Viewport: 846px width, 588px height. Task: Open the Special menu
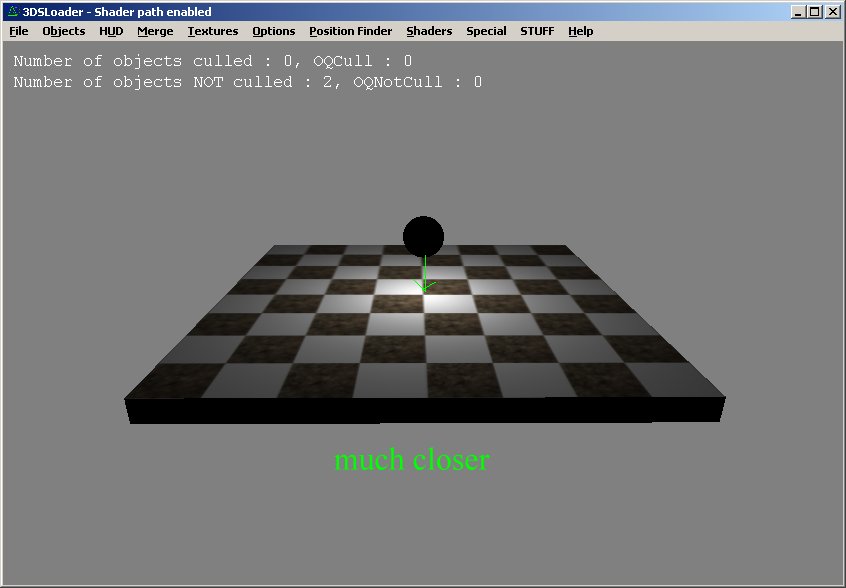486,31
